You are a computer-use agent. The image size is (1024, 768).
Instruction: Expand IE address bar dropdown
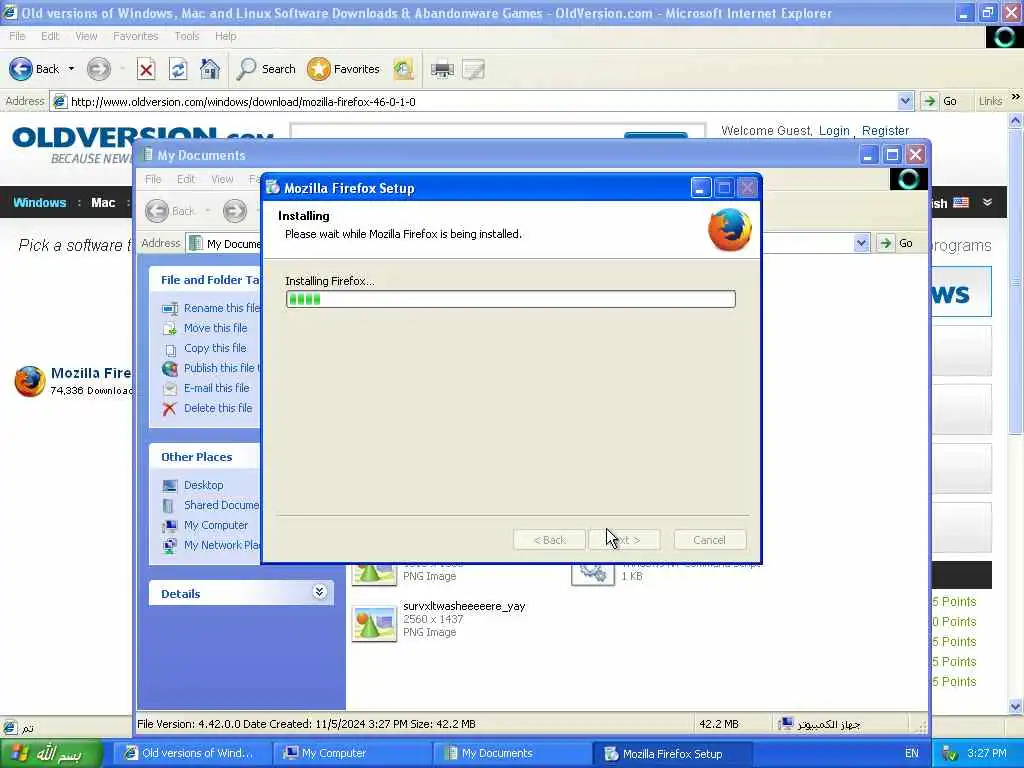905,101
